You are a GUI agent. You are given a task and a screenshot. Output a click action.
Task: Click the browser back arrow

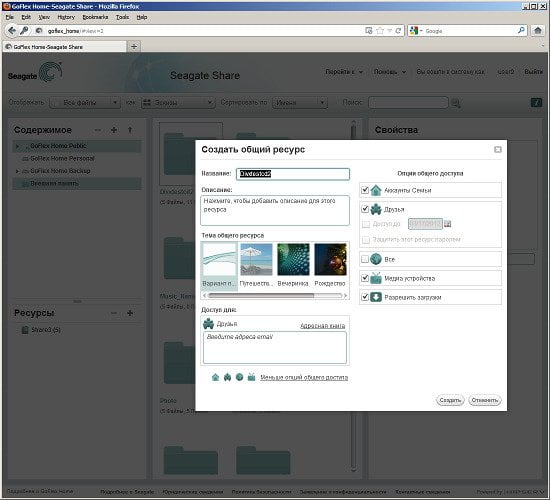coord(12,31)
